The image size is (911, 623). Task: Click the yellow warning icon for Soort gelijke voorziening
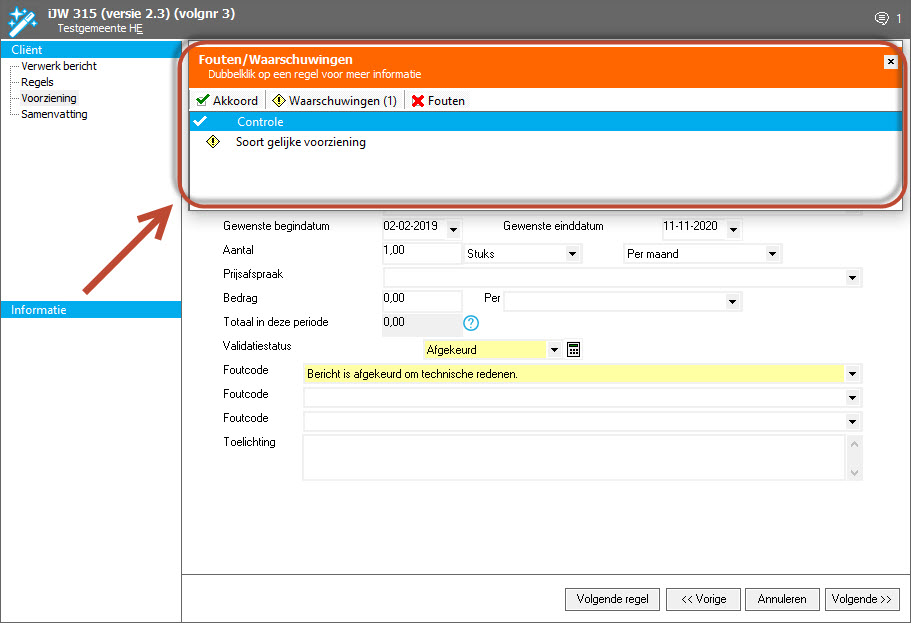pos(212,142)
